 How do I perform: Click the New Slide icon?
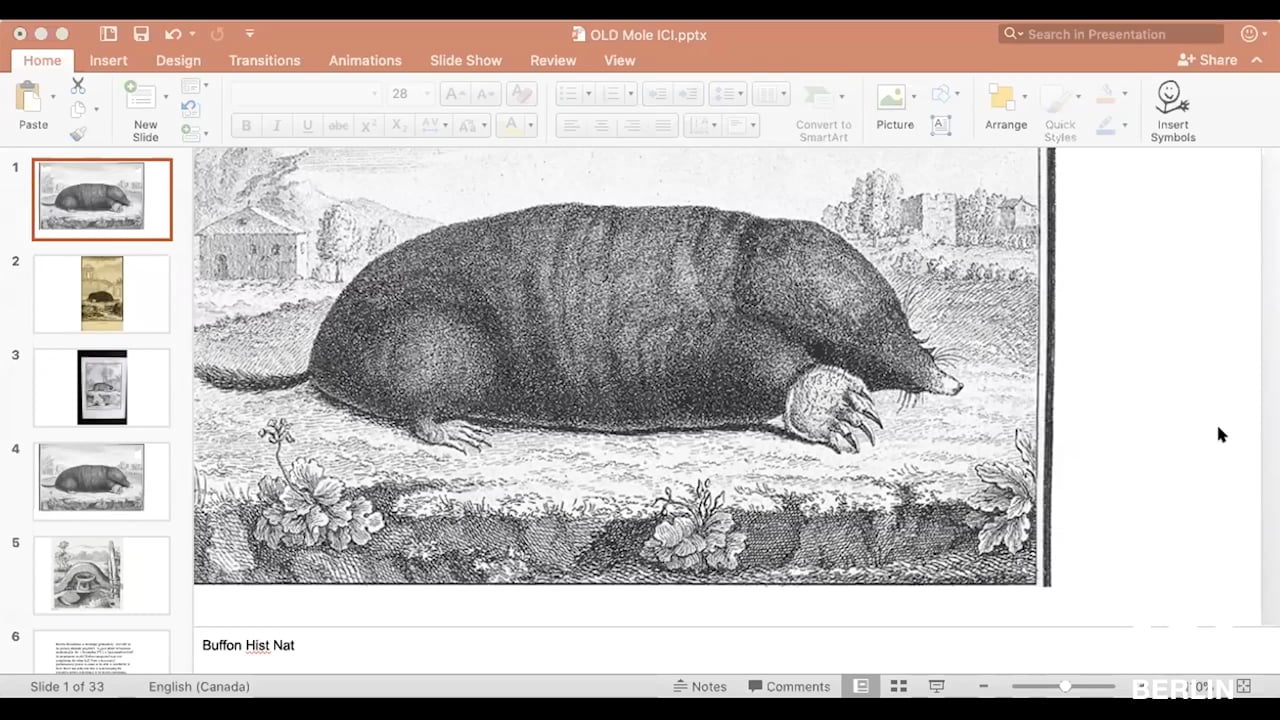(139, 97)
